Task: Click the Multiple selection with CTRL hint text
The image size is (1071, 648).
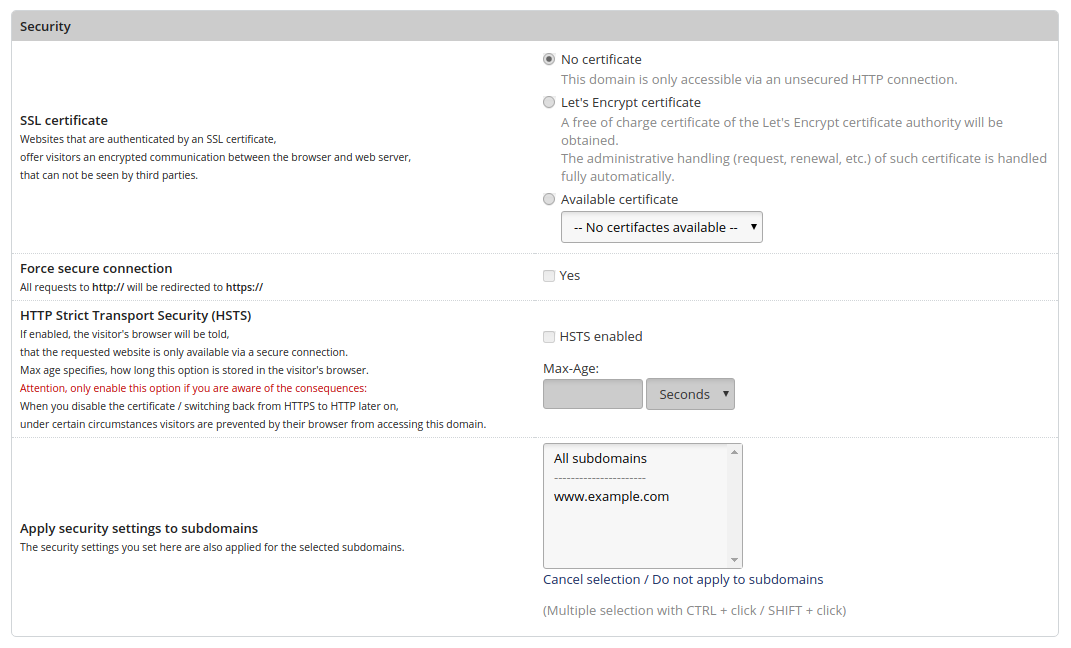Action: 695,610
